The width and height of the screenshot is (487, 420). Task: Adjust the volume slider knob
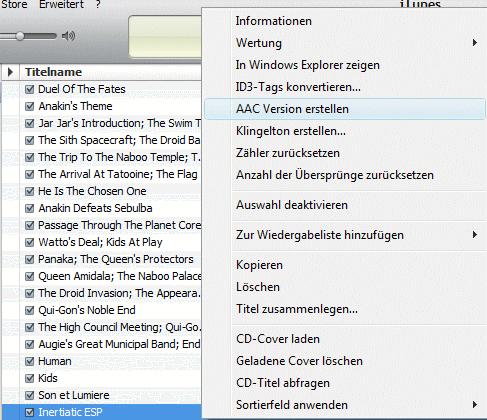[20, 36]
